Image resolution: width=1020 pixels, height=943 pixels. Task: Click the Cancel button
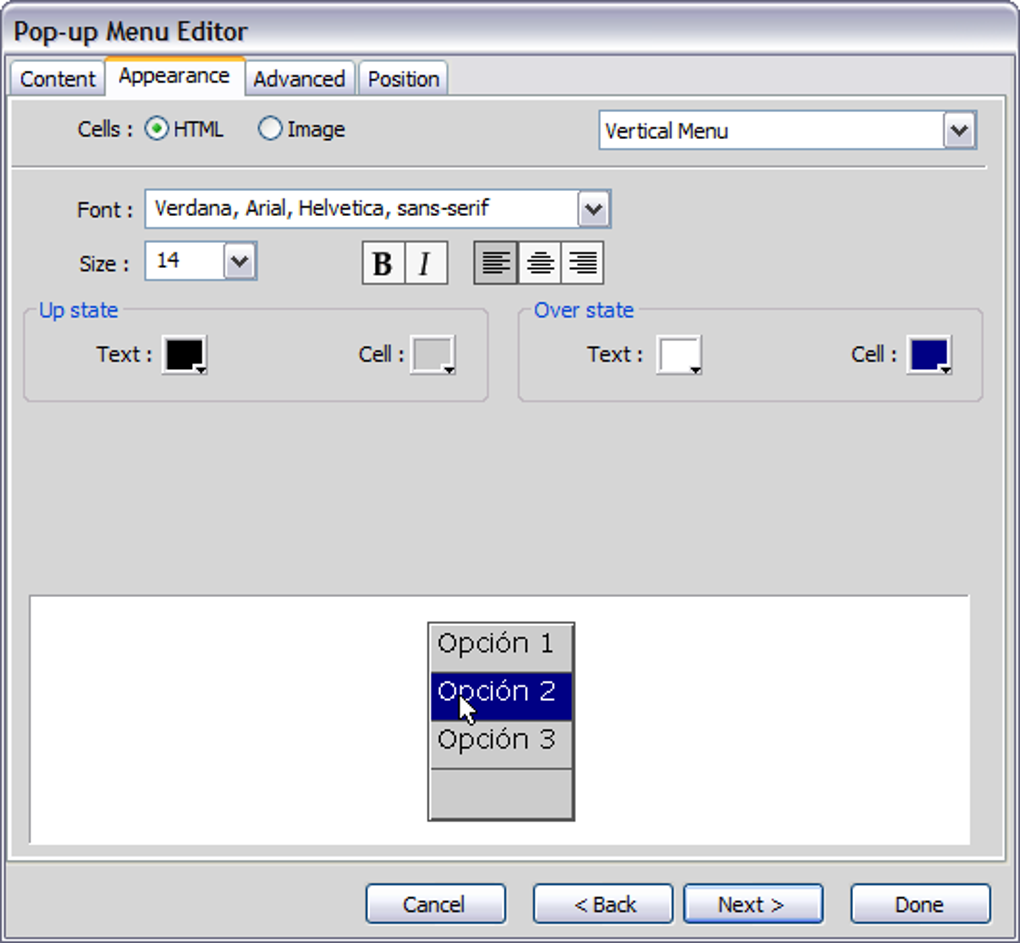pos(435,904)
